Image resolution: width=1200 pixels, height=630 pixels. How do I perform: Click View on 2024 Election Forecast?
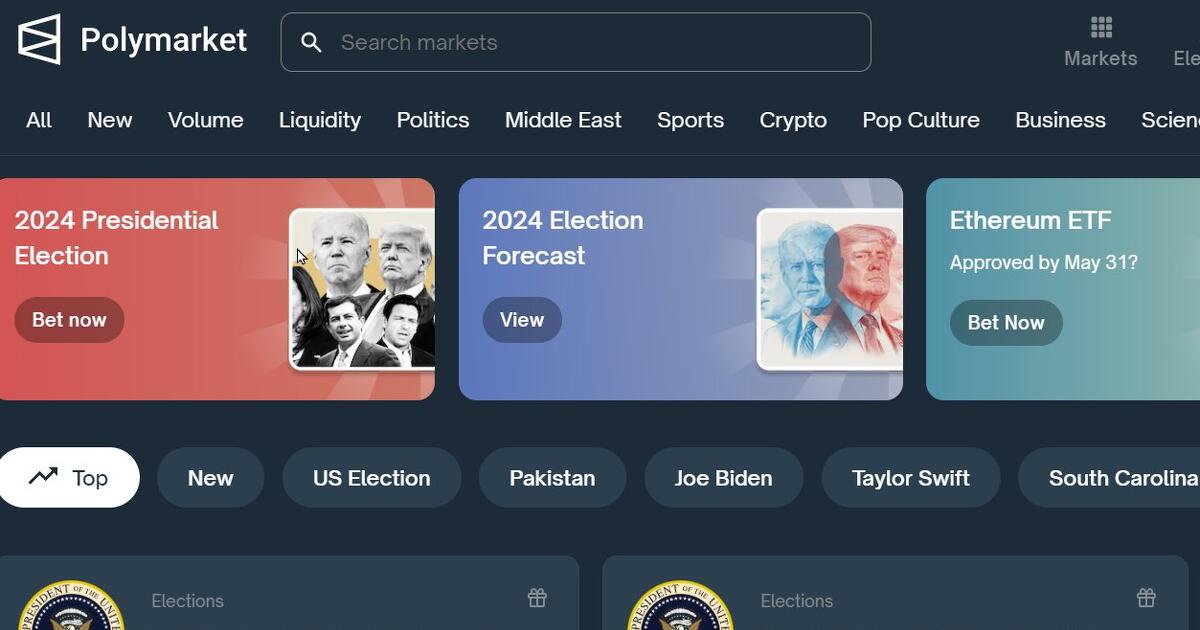[x=522, y=320]
